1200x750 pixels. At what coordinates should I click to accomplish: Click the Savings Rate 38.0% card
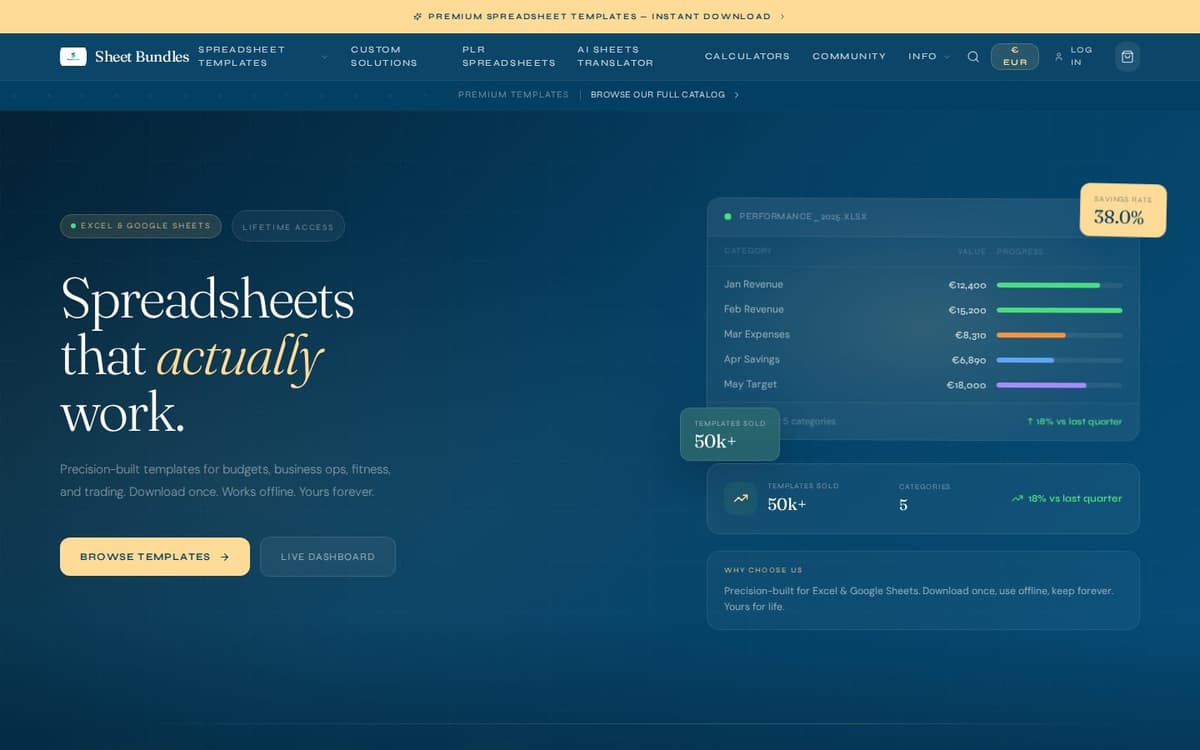tap(1123, 210)
